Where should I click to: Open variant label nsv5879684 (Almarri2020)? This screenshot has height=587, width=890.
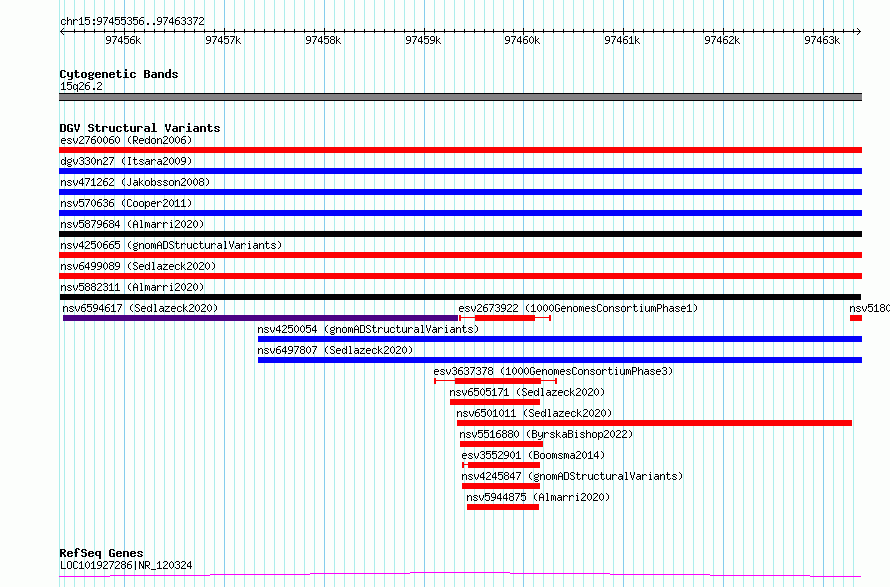132,224
